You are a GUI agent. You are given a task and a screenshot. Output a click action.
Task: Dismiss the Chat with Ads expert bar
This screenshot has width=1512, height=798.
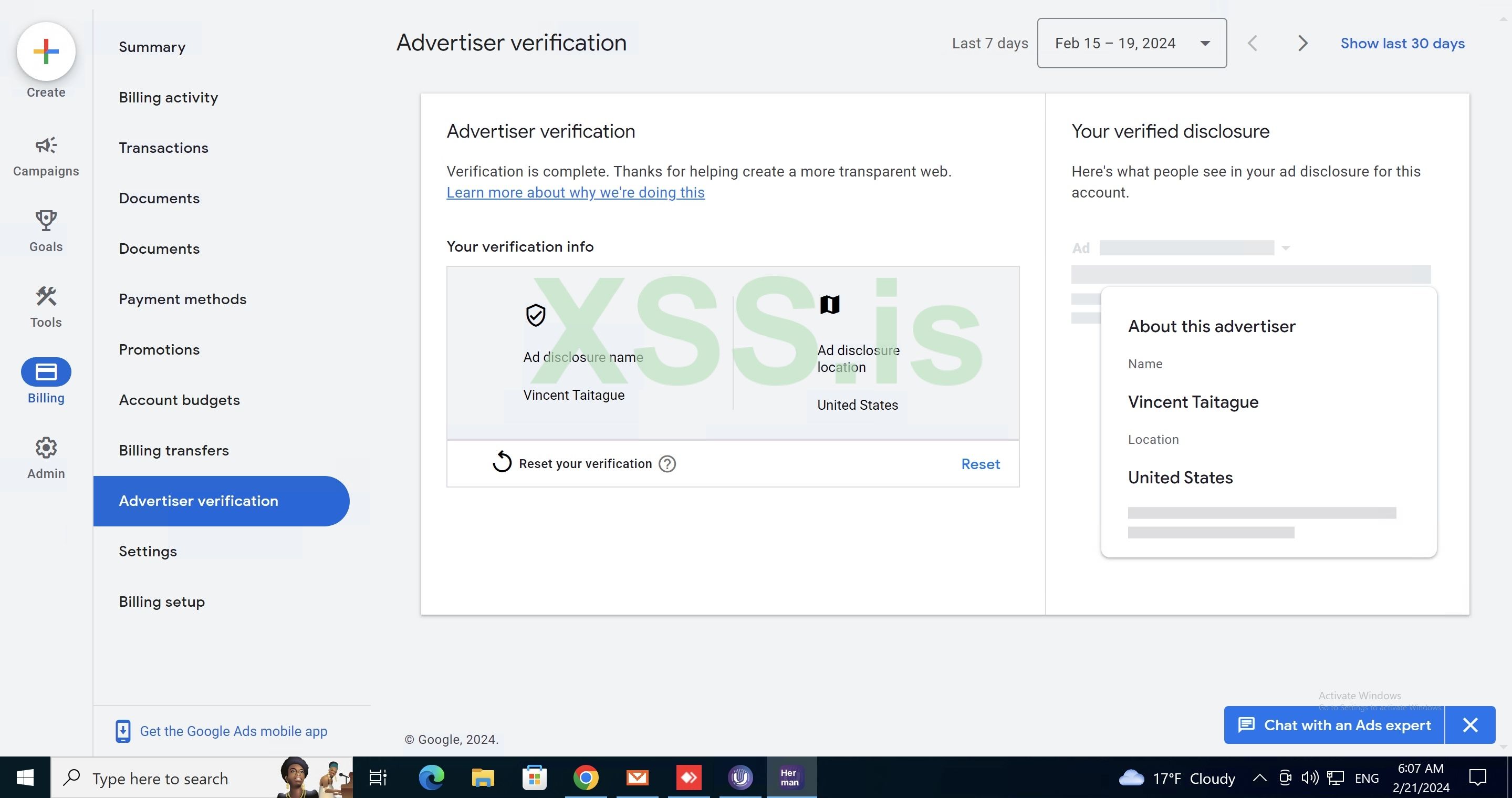(x=1471, y=725)
